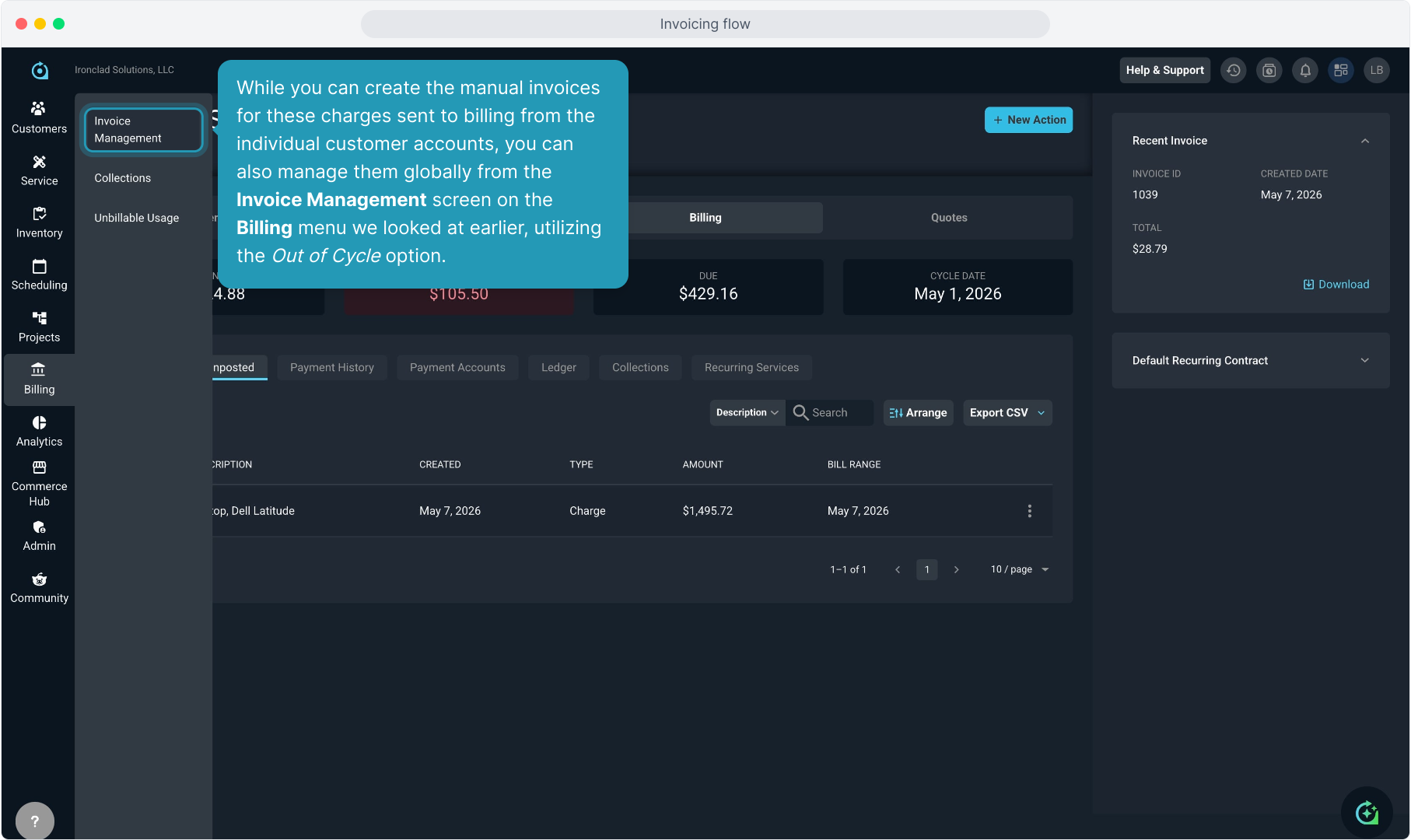
Task: Open Projects from the sidebar
Action: click(39, 327)
